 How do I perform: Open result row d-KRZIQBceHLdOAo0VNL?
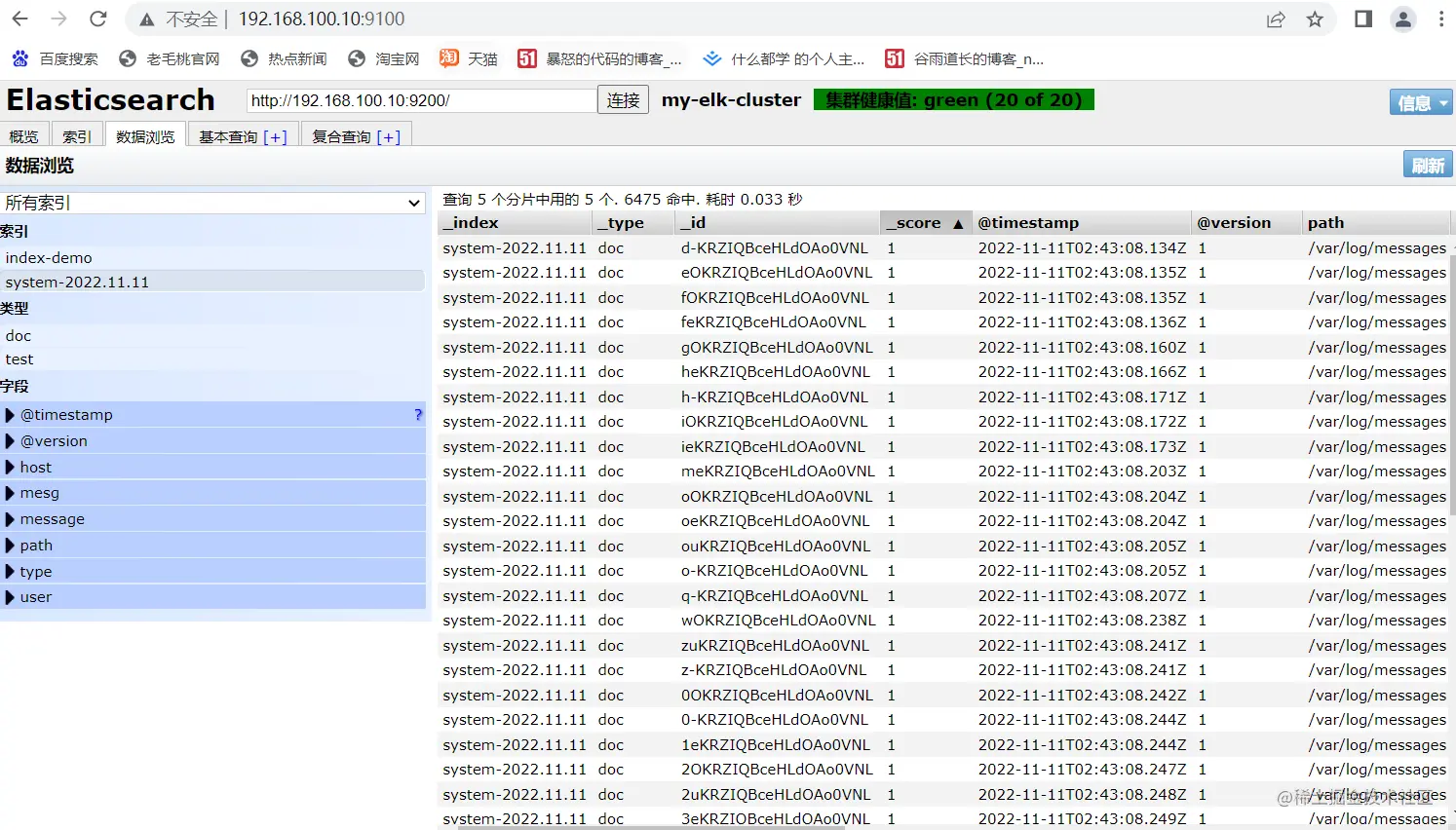click(x=943, y=247)
